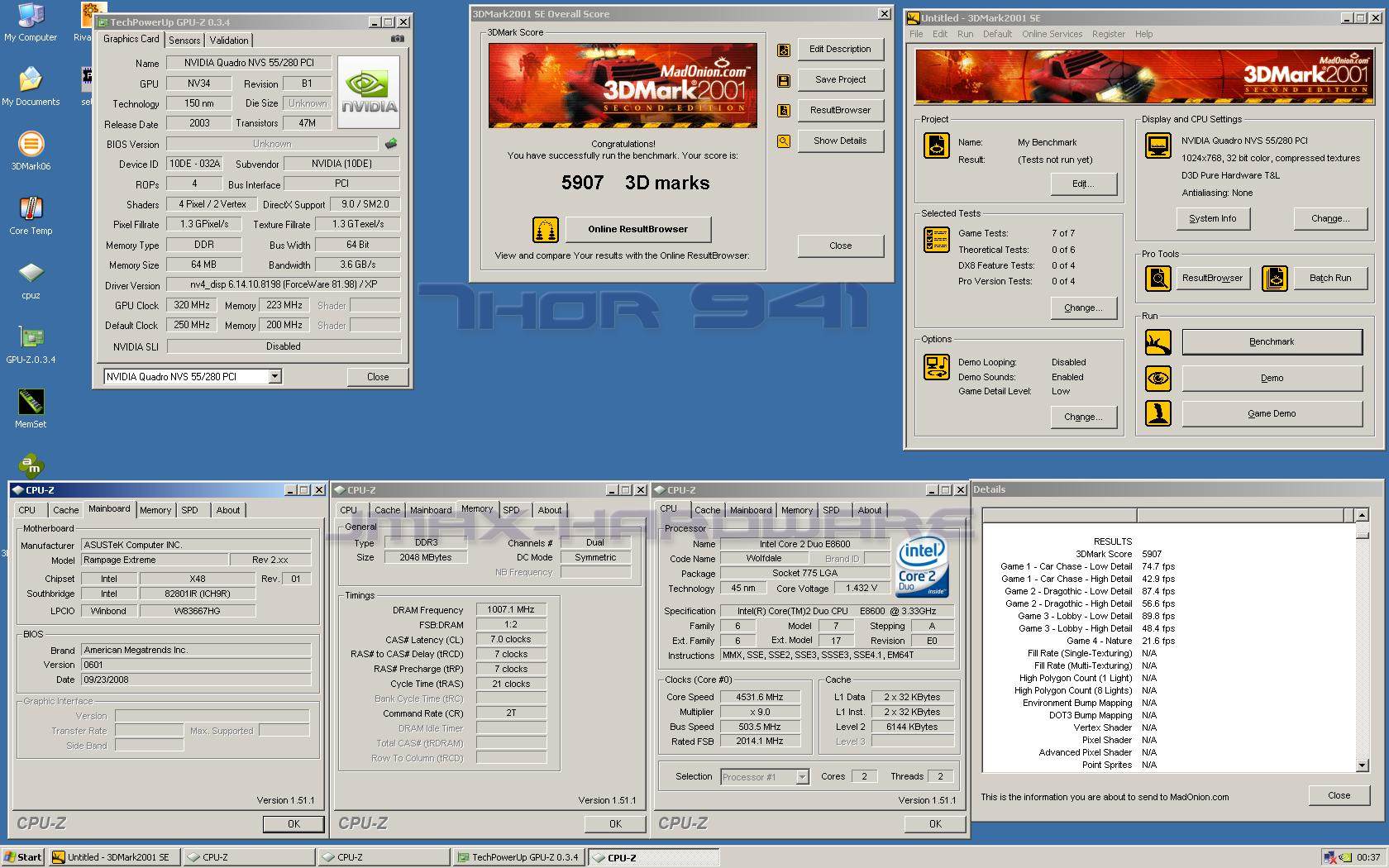Click Start button on taskbar
The image size is (1389, 868).
pyautogui.click(x=23, y=857)
